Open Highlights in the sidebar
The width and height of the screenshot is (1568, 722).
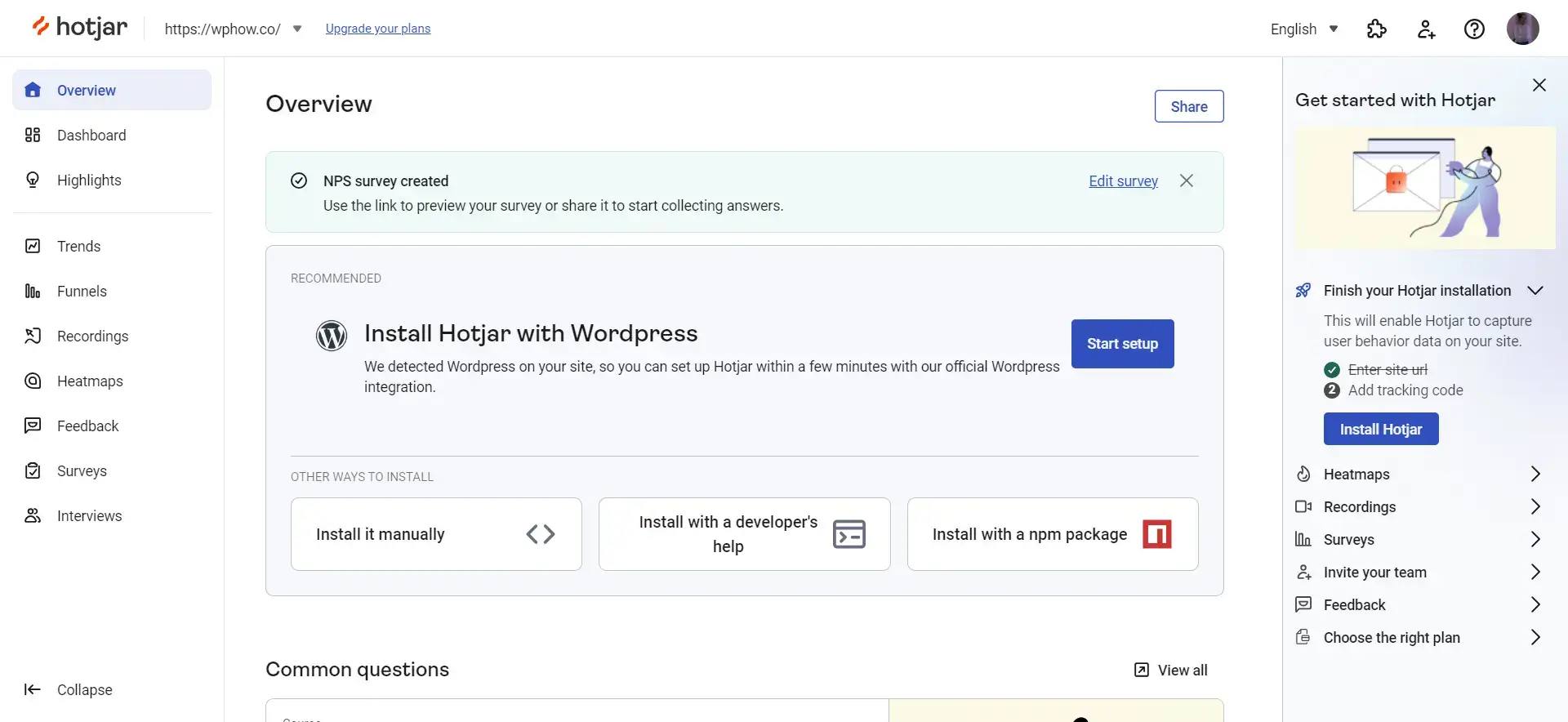pyautogui.click(x=112, y=180)
